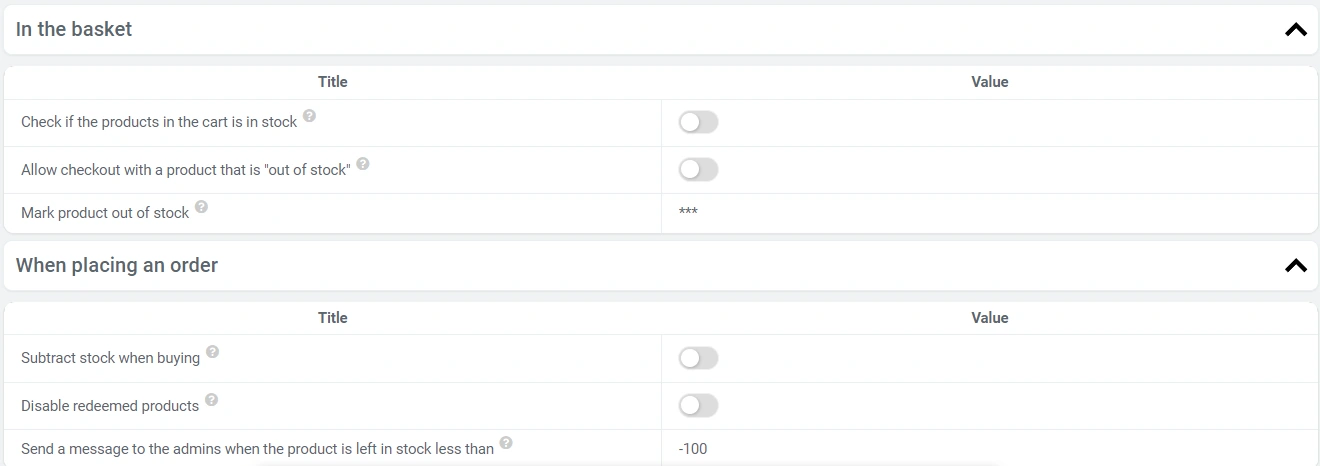Click the "When placing an order" heading
The image size is (1320, 466).
tap(117, 266)
